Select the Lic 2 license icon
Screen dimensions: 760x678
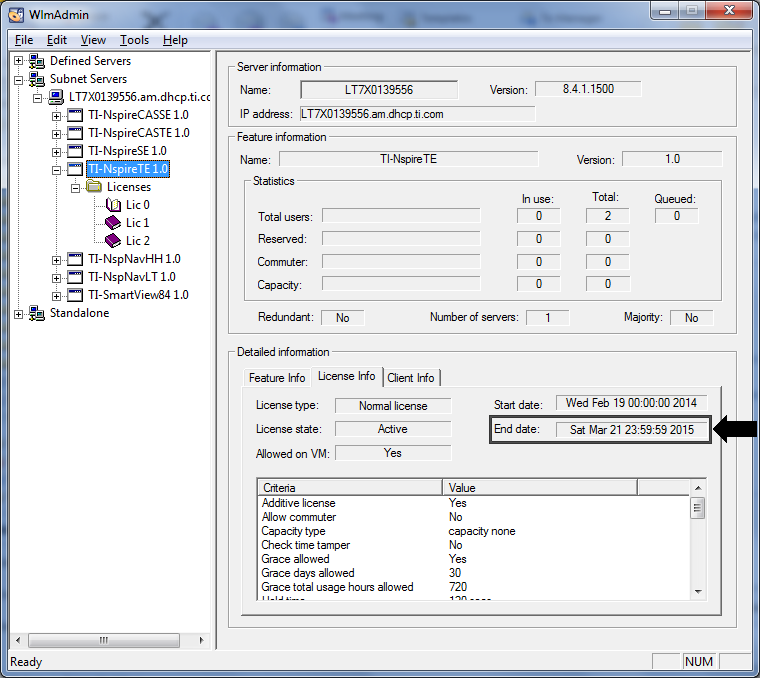112,241
